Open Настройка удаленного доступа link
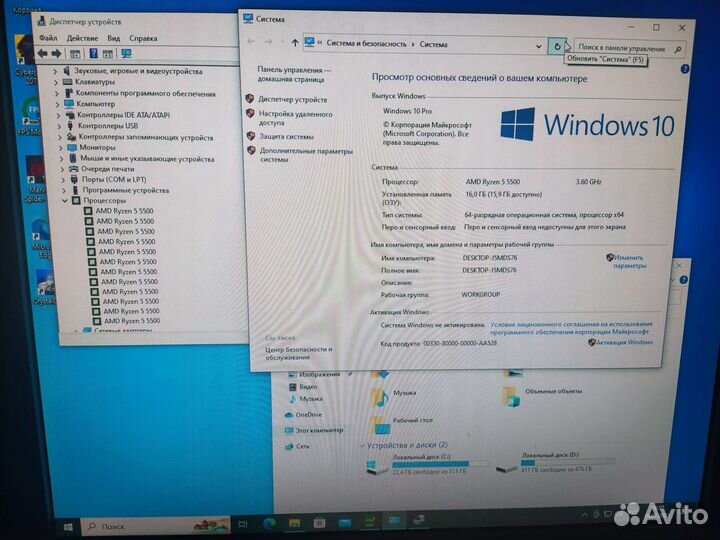This screenshot has width=720, height=540. coord(295,118)
